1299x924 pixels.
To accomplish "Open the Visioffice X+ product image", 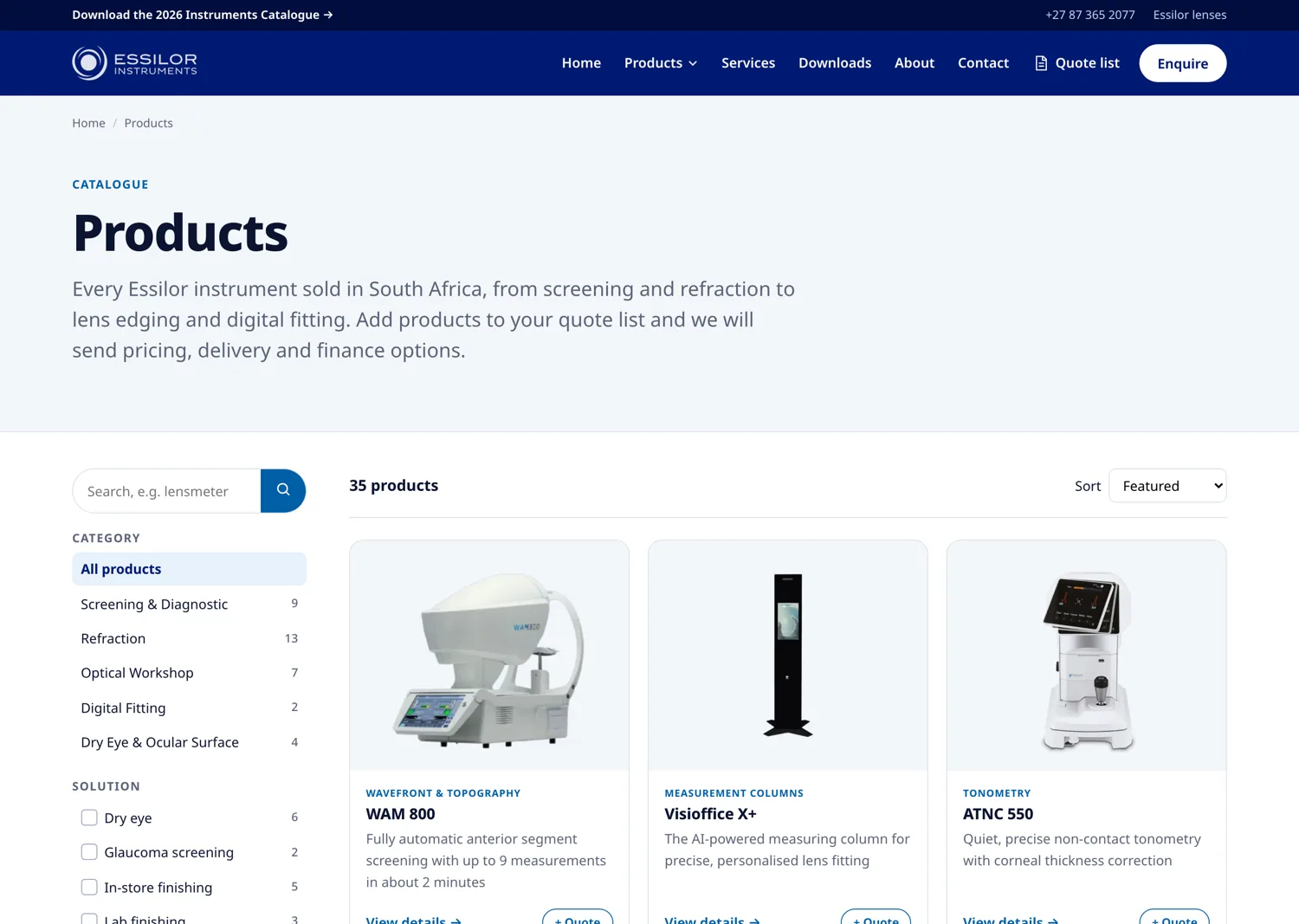I will (x=788, y=656).
